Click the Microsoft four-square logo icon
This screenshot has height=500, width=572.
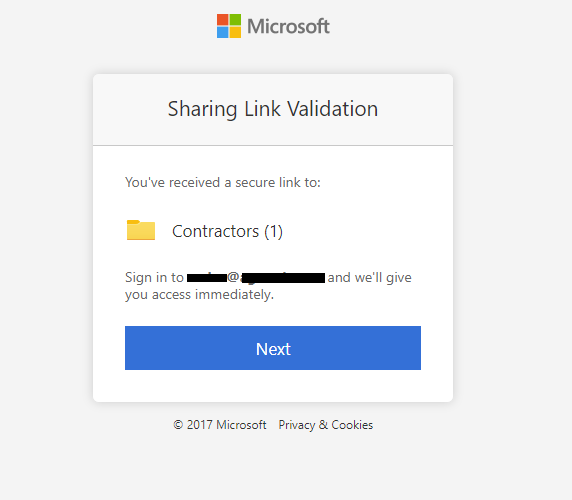pos(229,26)
